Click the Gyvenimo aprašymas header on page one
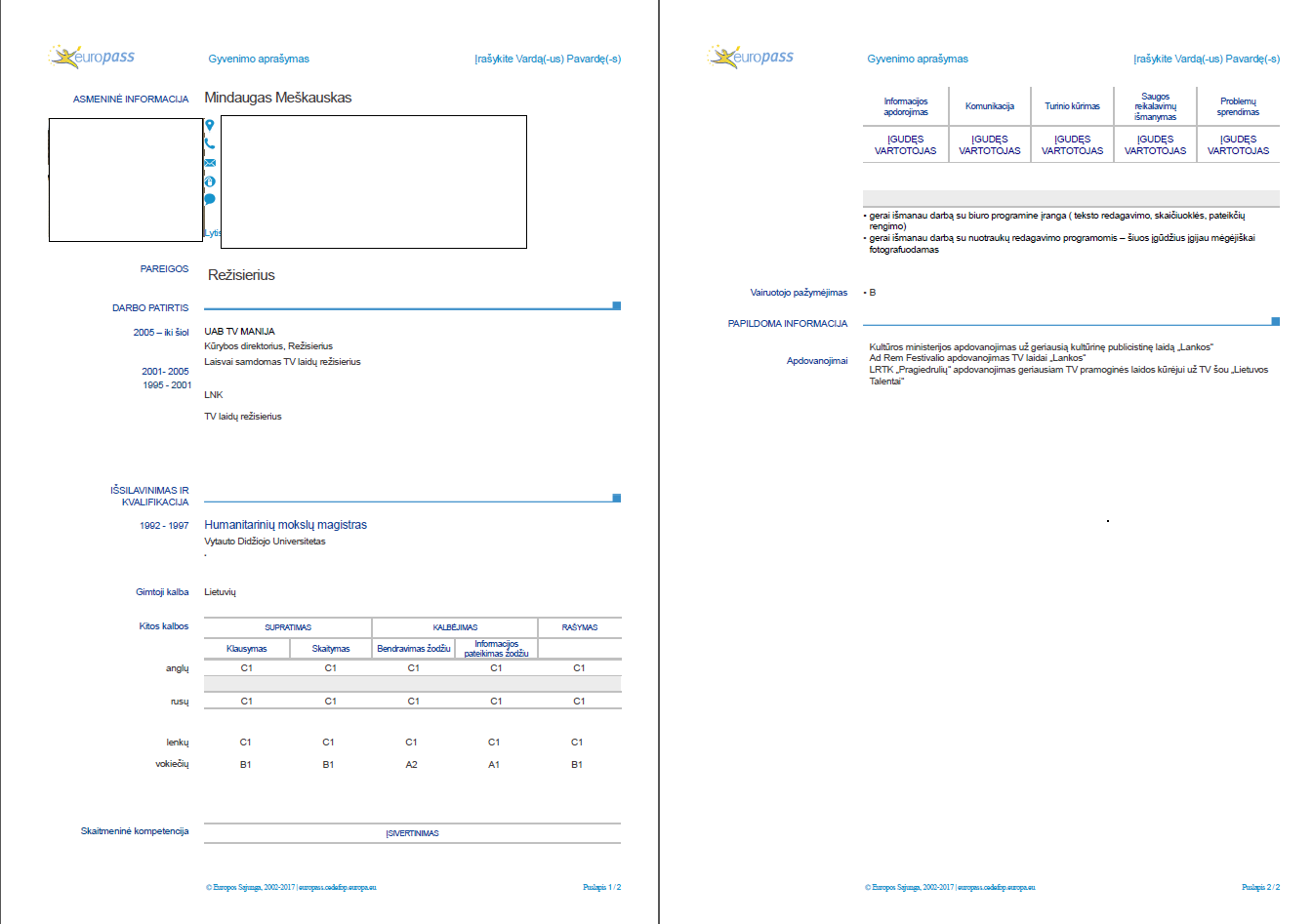The width and height of the screenshot is (1313, 924). [x=259, y=59]
